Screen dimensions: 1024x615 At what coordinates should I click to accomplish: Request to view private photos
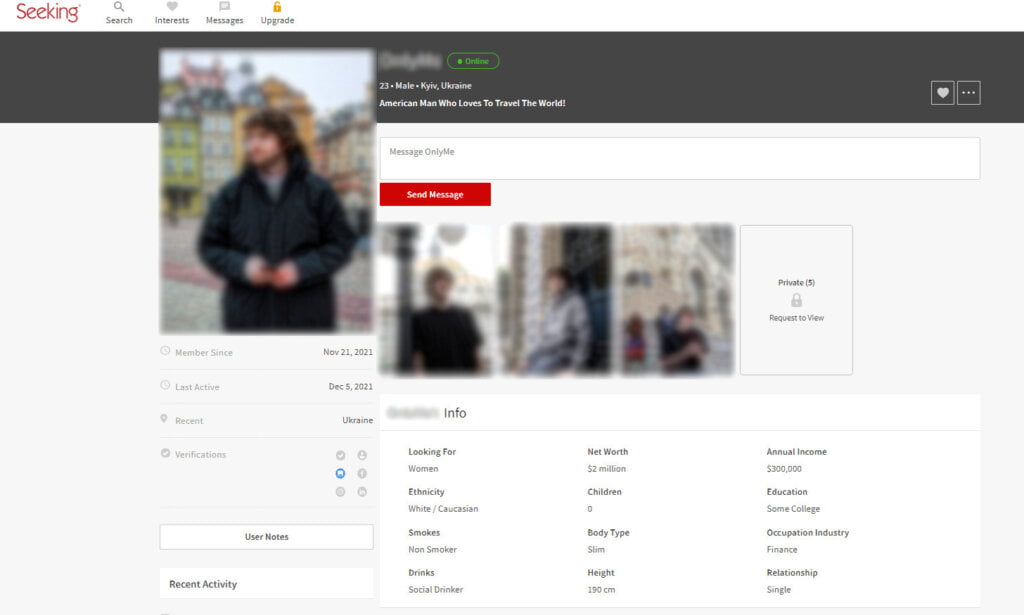pyautogui.click(x=796, y=318)
